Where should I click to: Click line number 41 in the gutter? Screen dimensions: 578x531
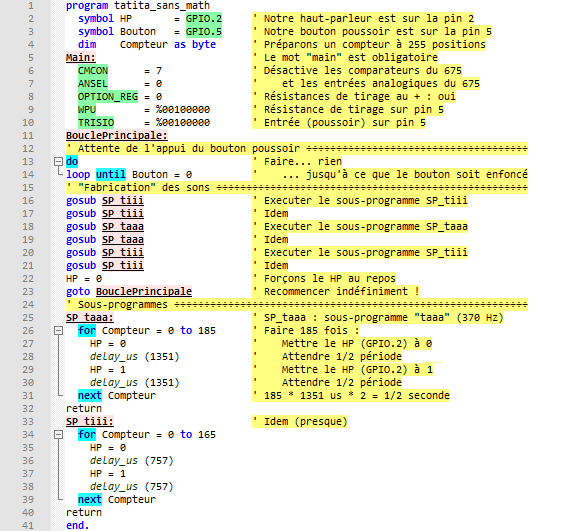(x=28, y=525)
